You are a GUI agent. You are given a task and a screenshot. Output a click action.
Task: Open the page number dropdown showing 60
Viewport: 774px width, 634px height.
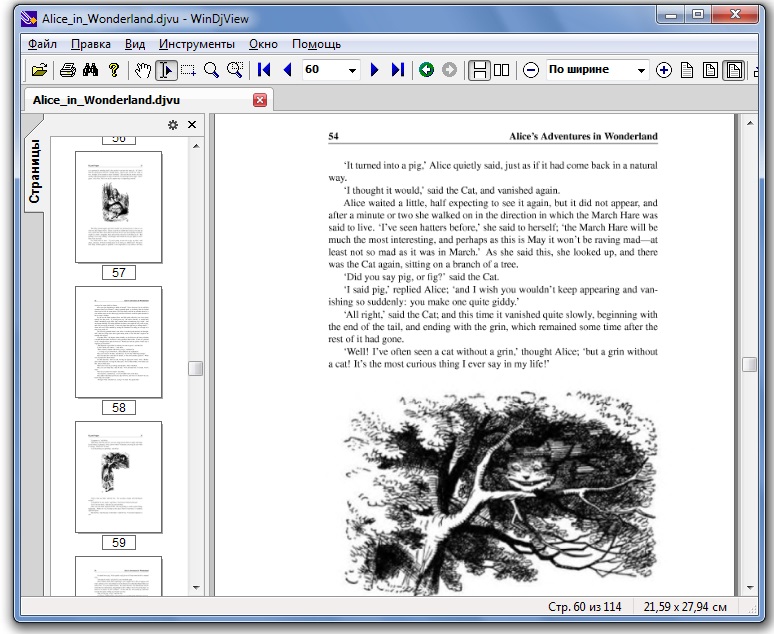click(352, 70)
